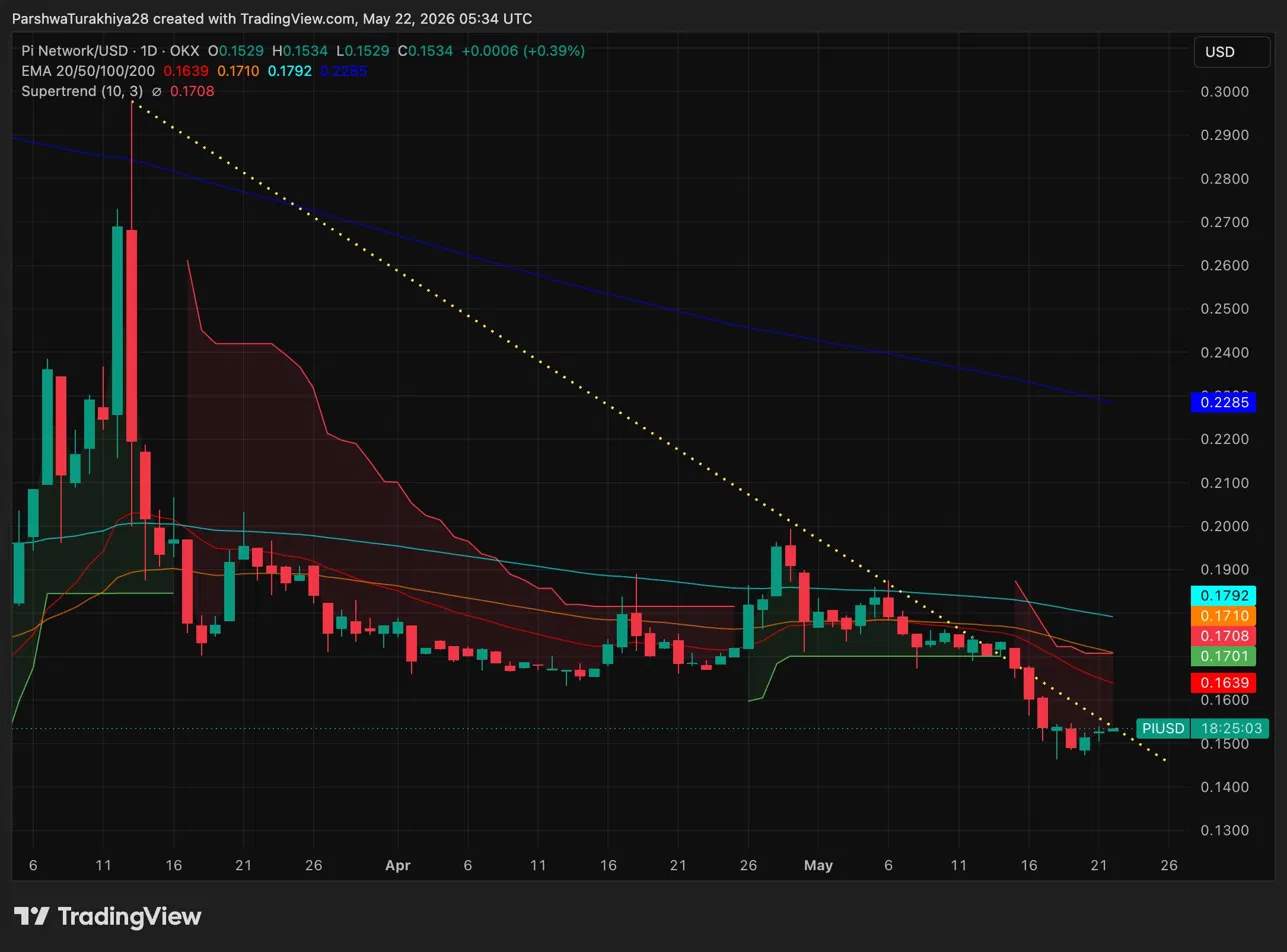Click the tall candle wick peak near 0.30

pyautogui.click(x=132, y=104)
